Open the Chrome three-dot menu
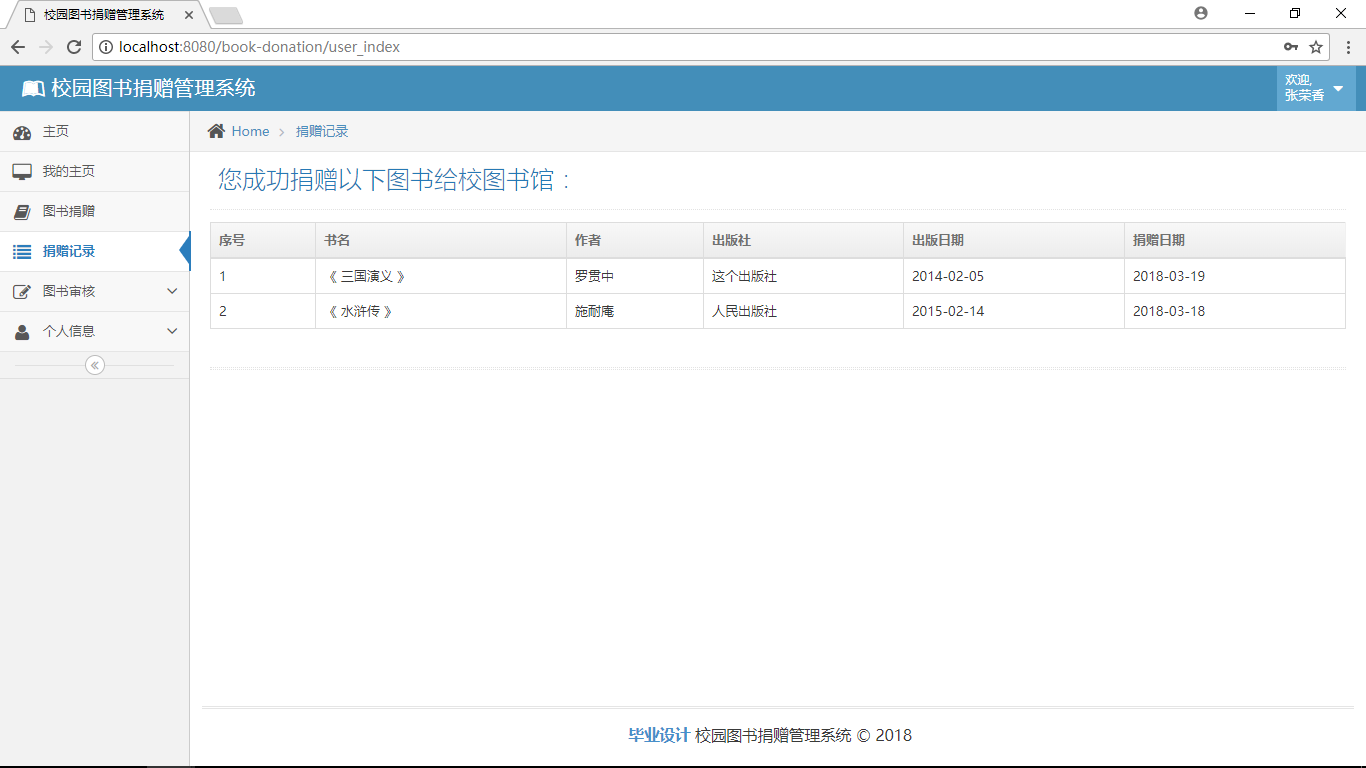1366x768 pixels. coord(1347,47)
